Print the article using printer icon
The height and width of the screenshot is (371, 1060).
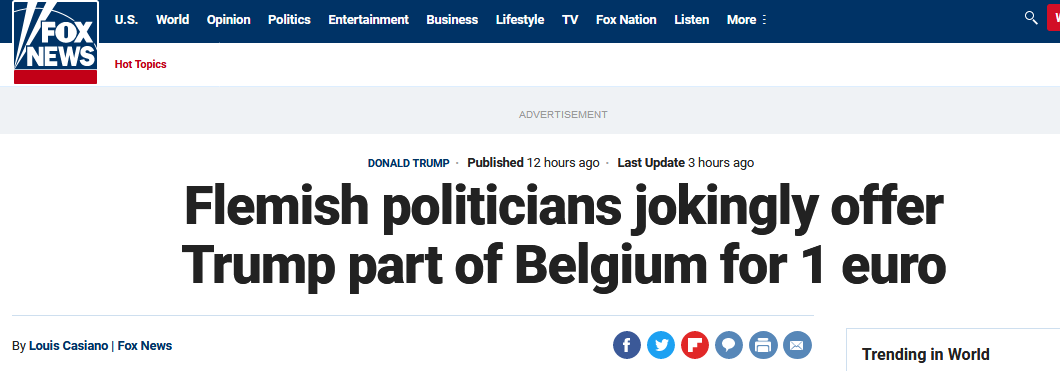(x=763, y=346)
